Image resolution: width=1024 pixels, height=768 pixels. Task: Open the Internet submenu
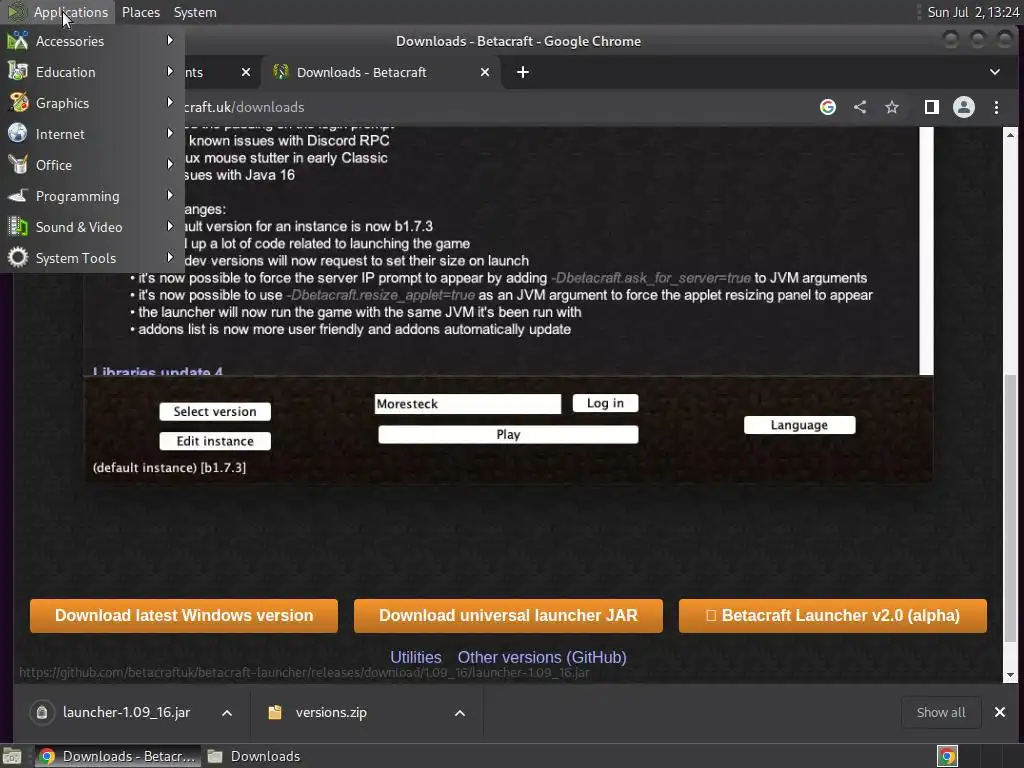(x=91, y=134)
